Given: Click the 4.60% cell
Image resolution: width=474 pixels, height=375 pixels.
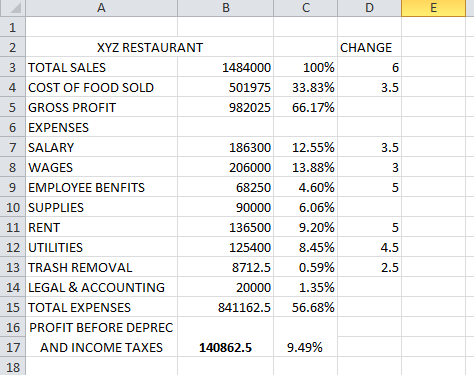Looking at the screenshot, I should [x=306, y=187].
